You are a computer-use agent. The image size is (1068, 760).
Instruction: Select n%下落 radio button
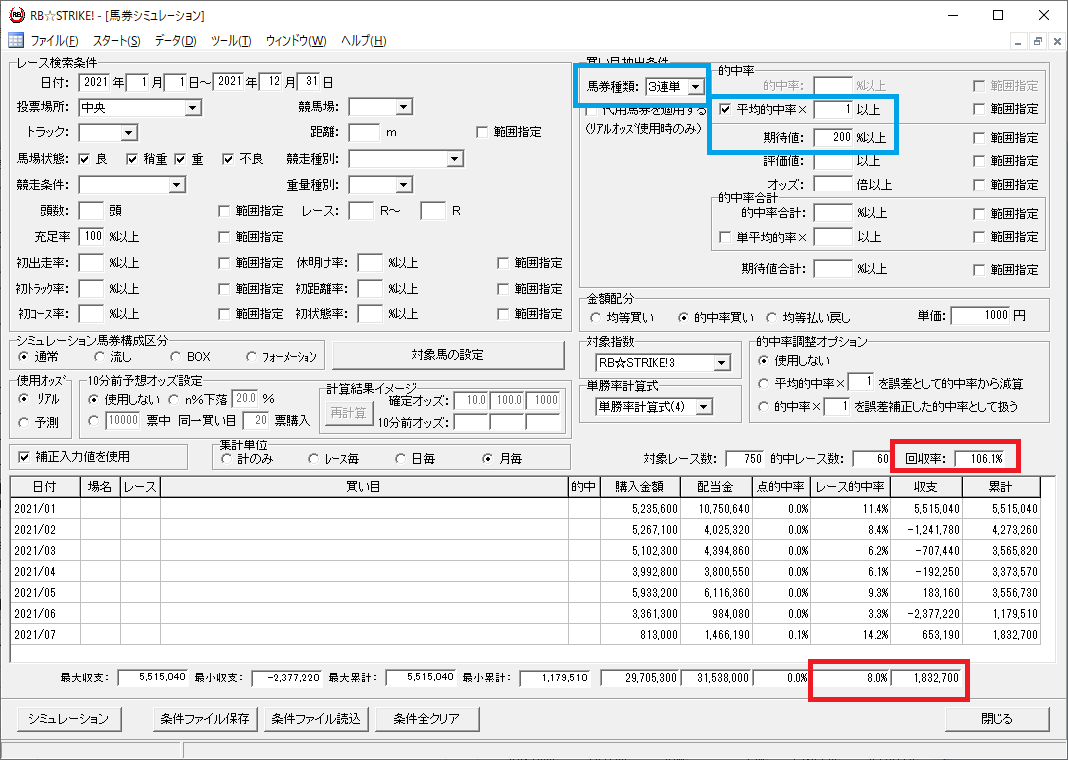tap(173, 399)
